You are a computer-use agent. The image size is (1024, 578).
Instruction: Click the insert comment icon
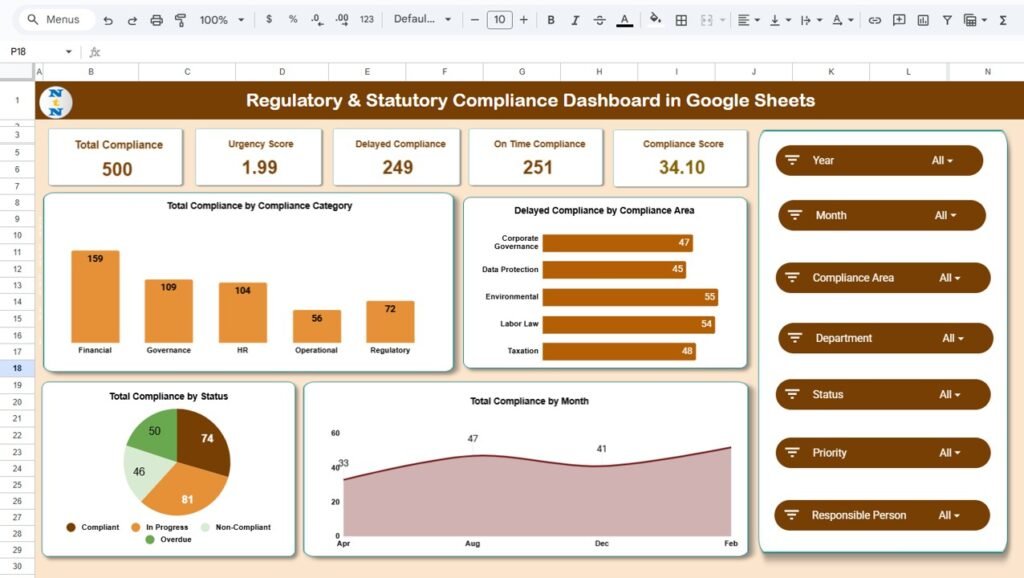click(899, 20)
